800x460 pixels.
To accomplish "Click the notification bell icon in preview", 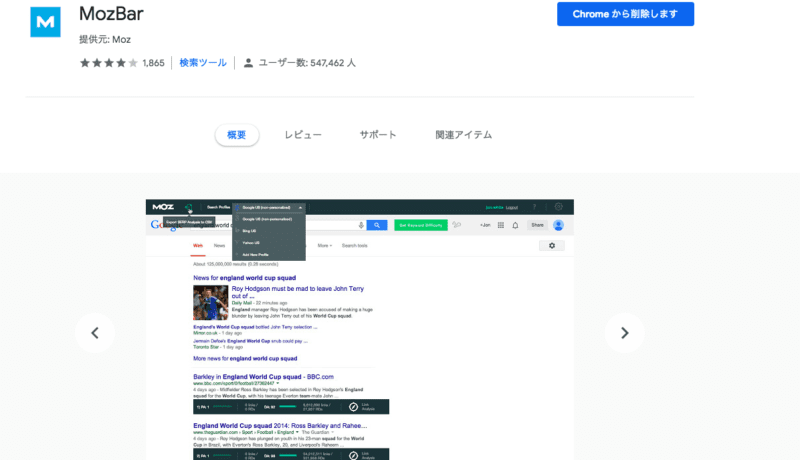I will pyautogui.click(x=515, y=225).
